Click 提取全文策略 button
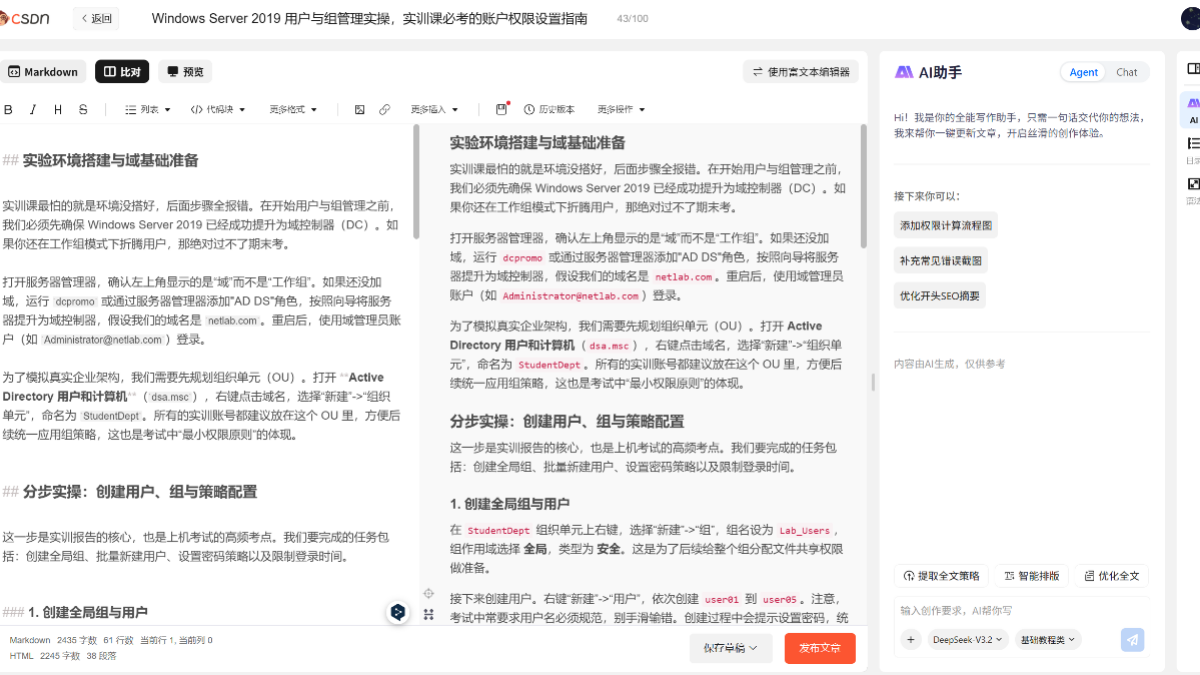This screenshot has width=1200, height=675. pos(941,576)
